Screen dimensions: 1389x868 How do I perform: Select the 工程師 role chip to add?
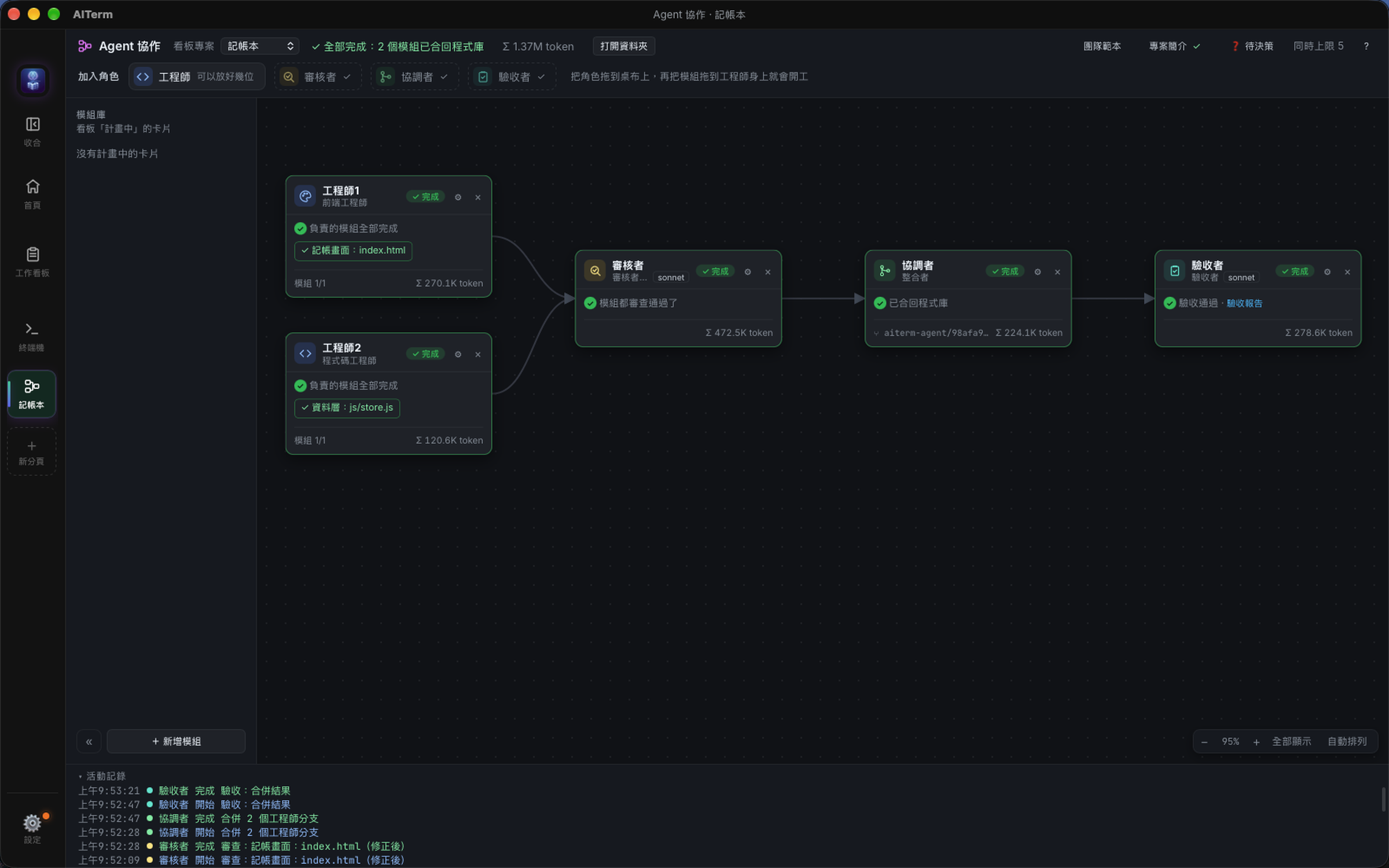click(197, 76)
